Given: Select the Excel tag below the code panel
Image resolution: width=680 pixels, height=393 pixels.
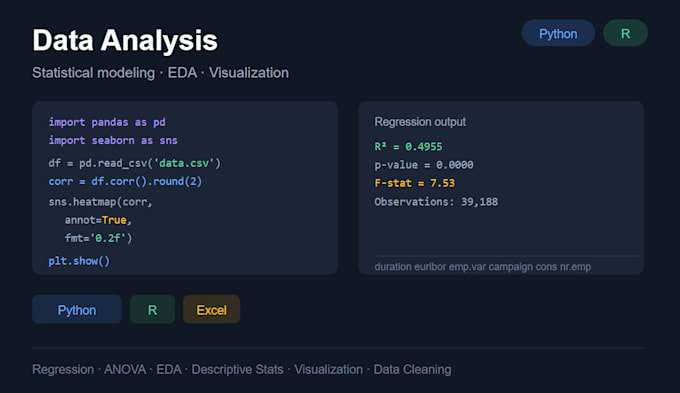Looking at the screenshot, I should (x=211, y=310).
